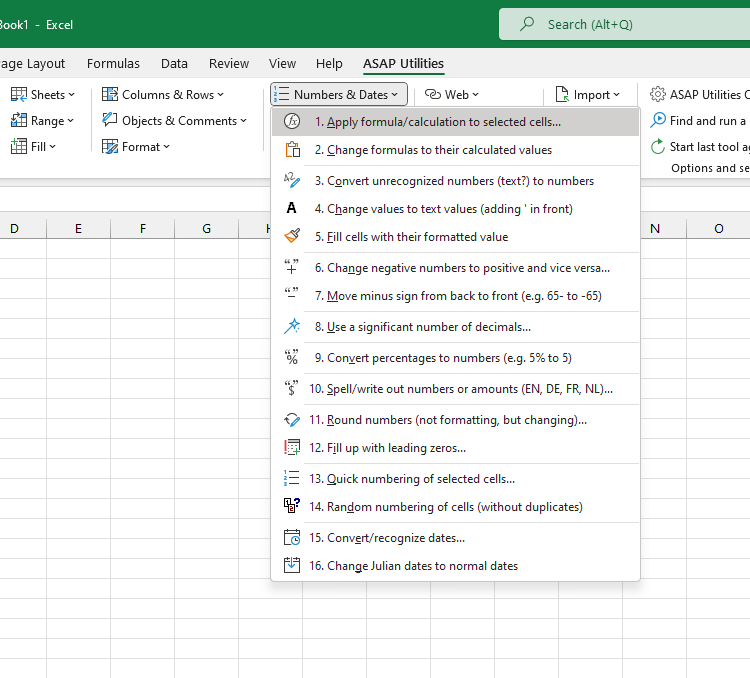750x678 pixels.
Task: Choose Move minus sign from back to front
Action: tap(455, 296)
